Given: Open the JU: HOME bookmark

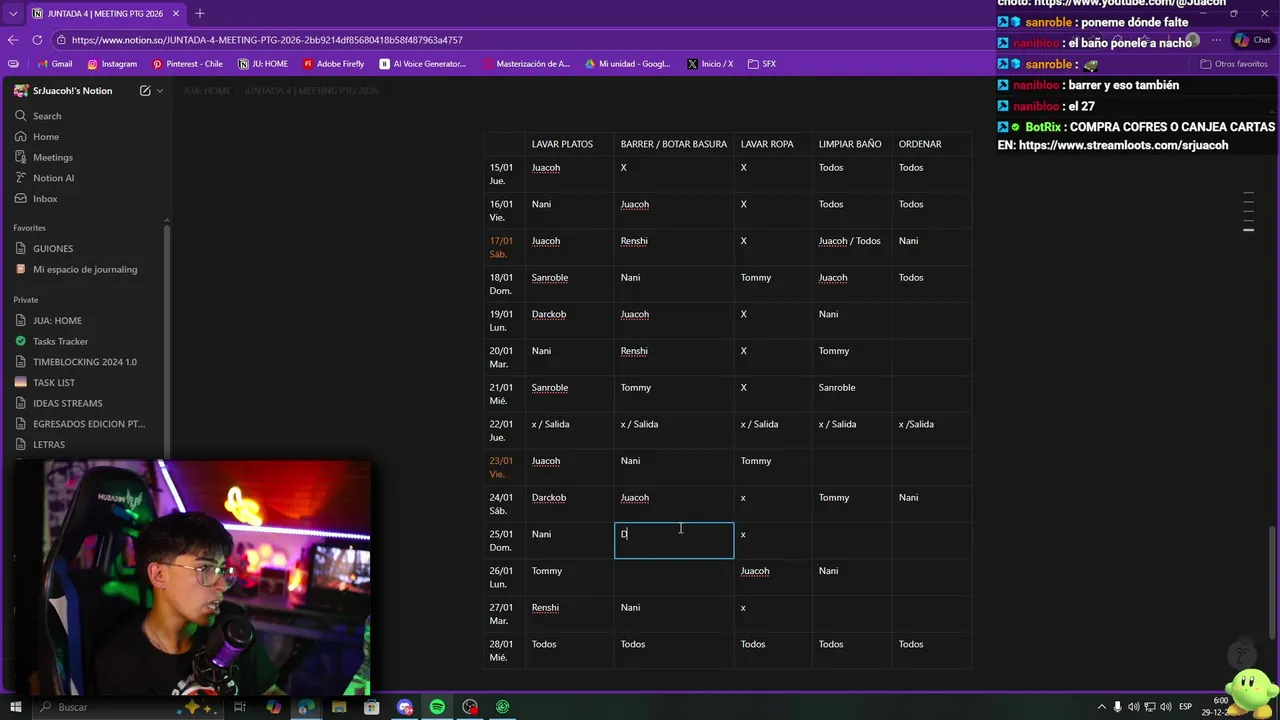Looking at the screenshot, I should pos(263,64).
